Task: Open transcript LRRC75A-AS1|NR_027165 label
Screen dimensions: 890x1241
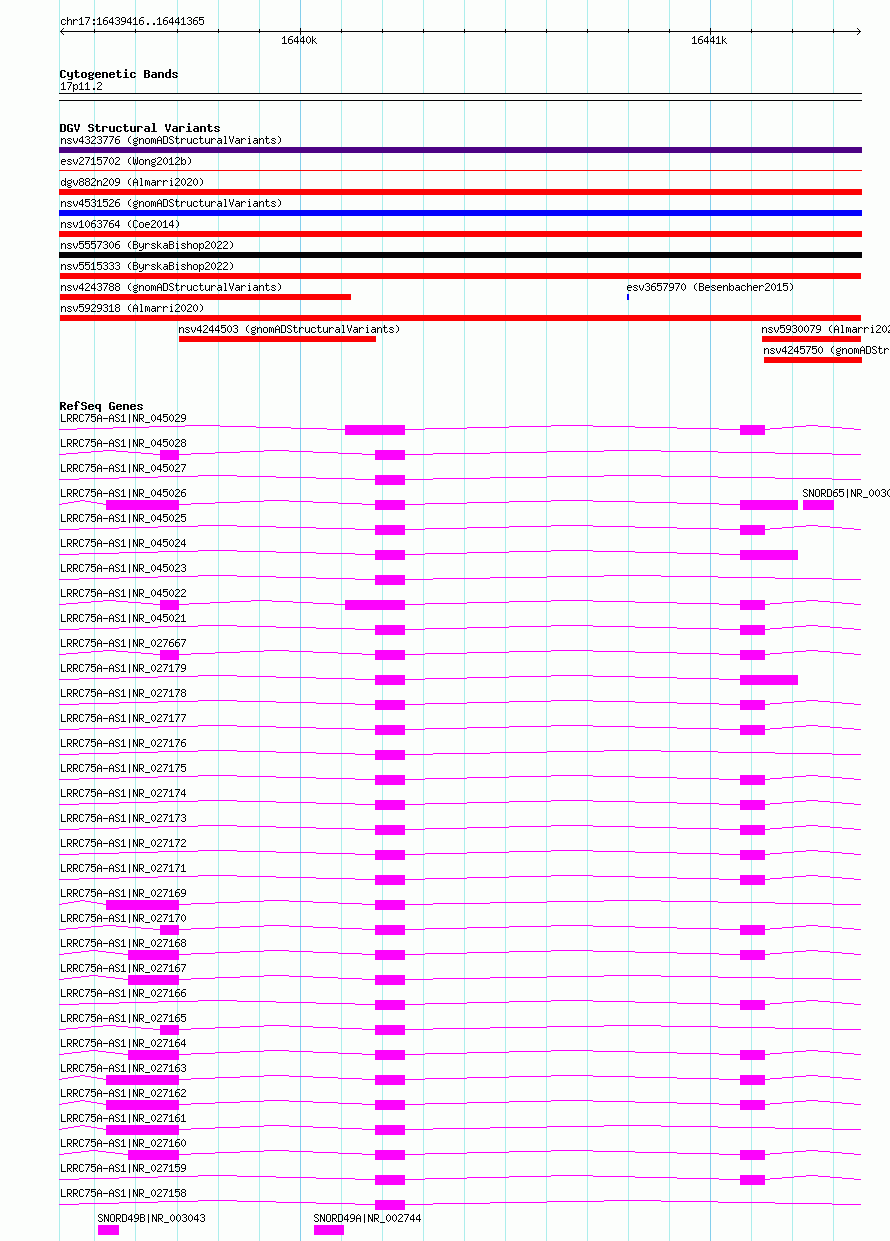Action: 123,1018
